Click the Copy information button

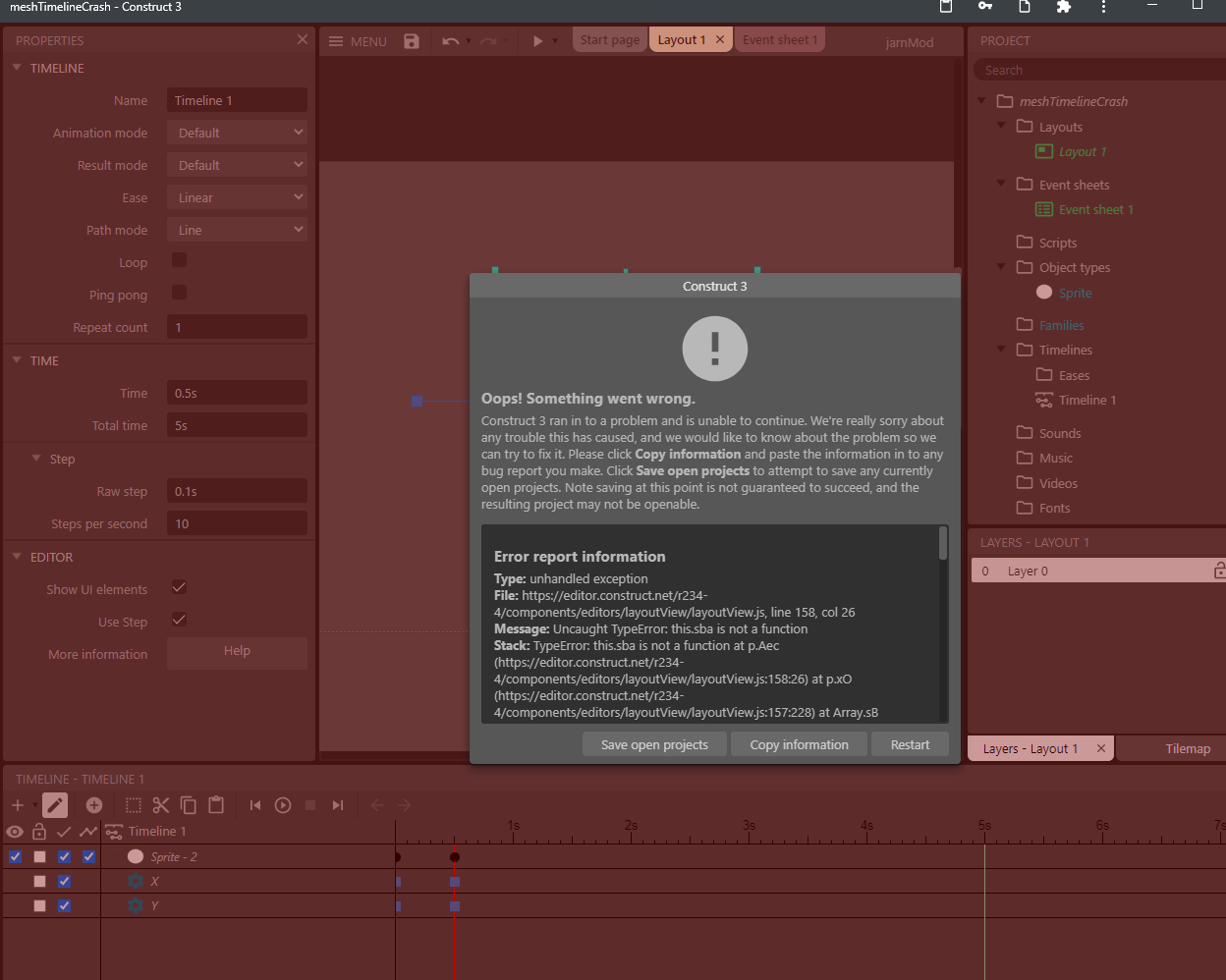(x=799, y=744)
